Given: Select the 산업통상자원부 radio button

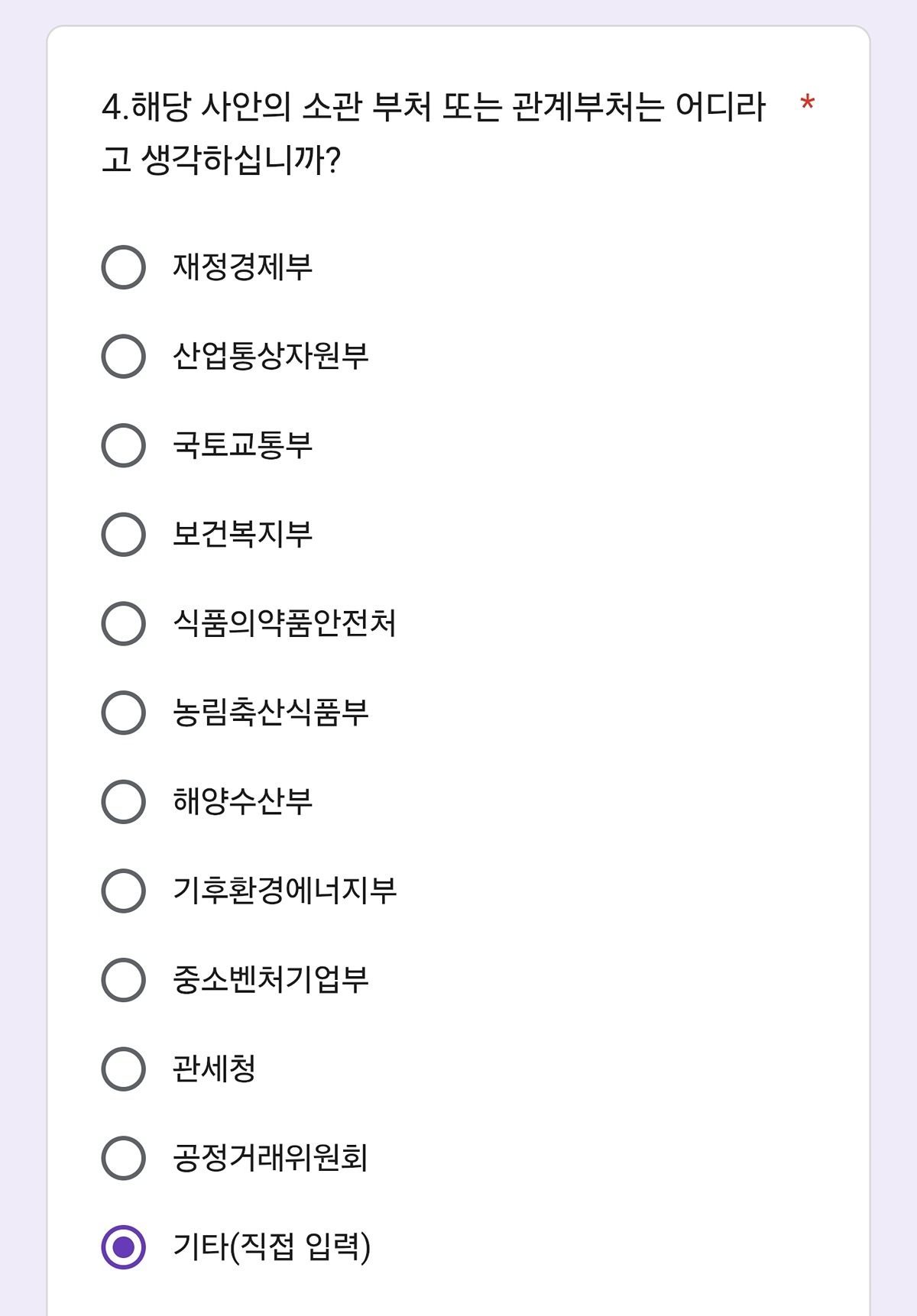Looking at the screenshot, I should [x=123, y=356].
